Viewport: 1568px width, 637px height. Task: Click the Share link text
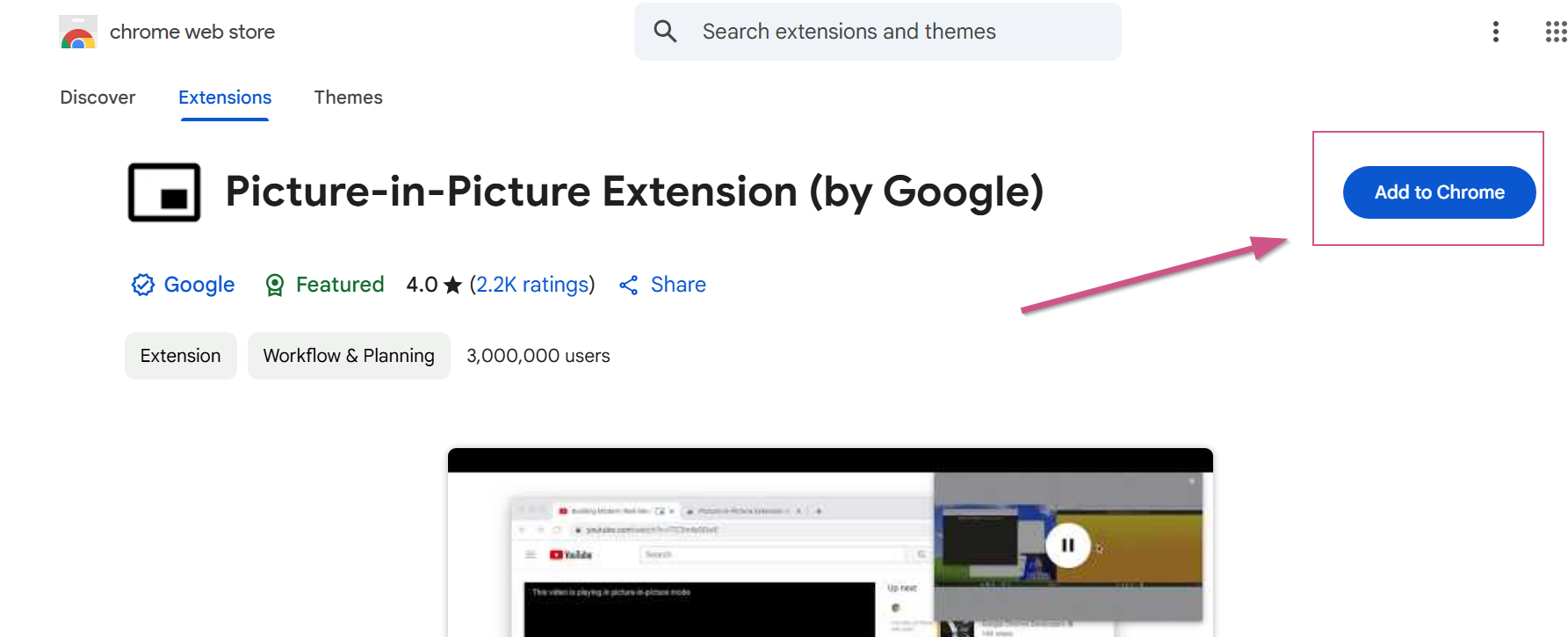[678, 285]
